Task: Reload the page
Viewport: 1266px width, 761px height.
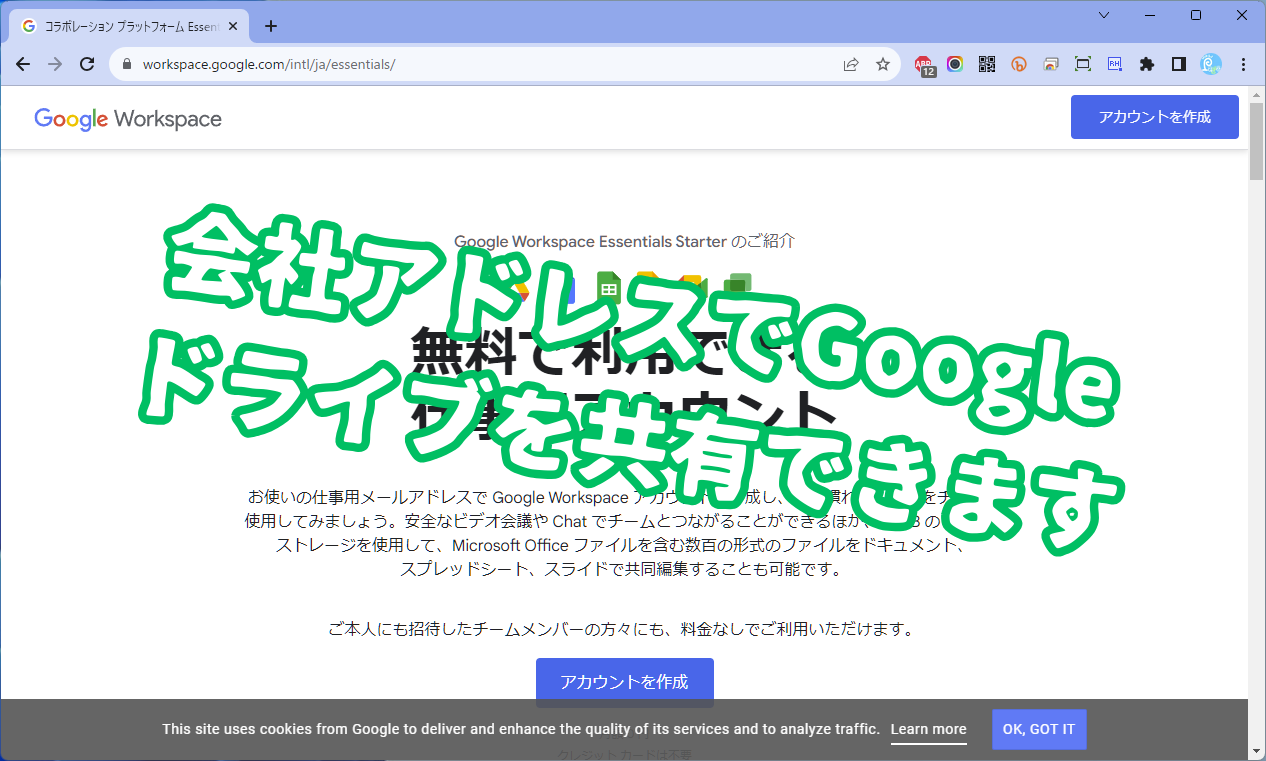Action: tap(87, 63)
